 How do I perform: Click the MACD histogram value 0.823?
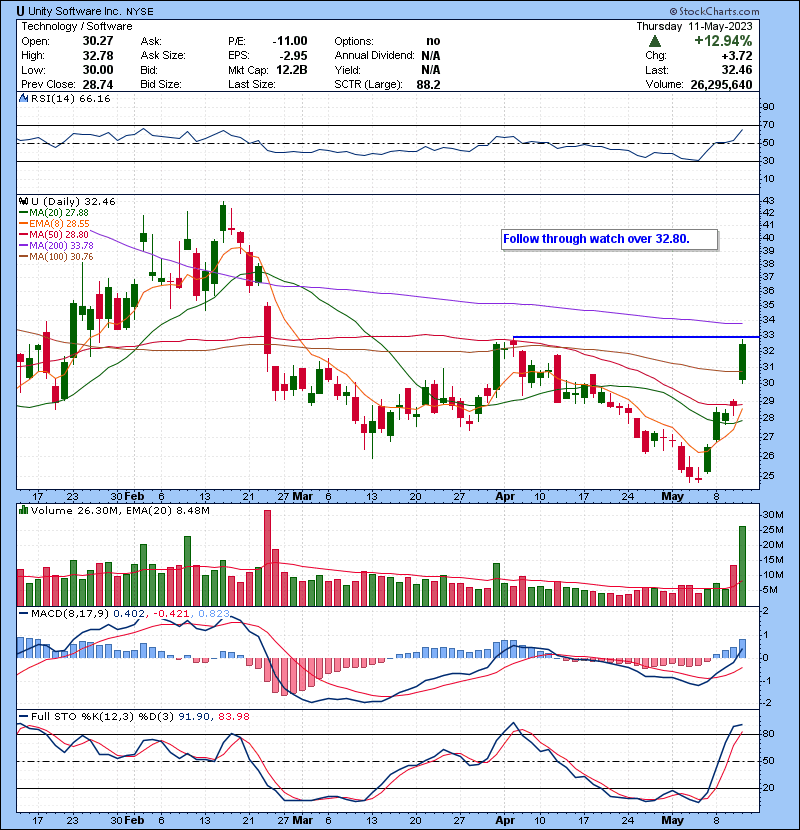click(214, 614)
